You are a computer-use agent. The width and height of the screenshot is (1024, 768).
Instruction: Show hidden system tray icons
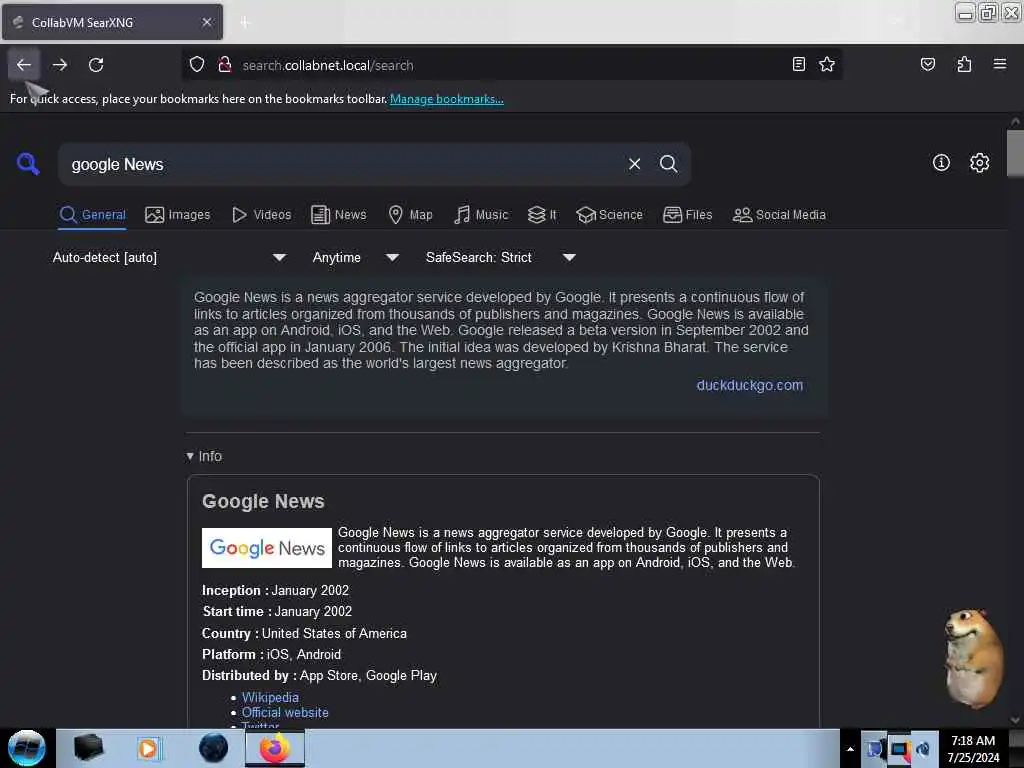[x=850, y=749]
